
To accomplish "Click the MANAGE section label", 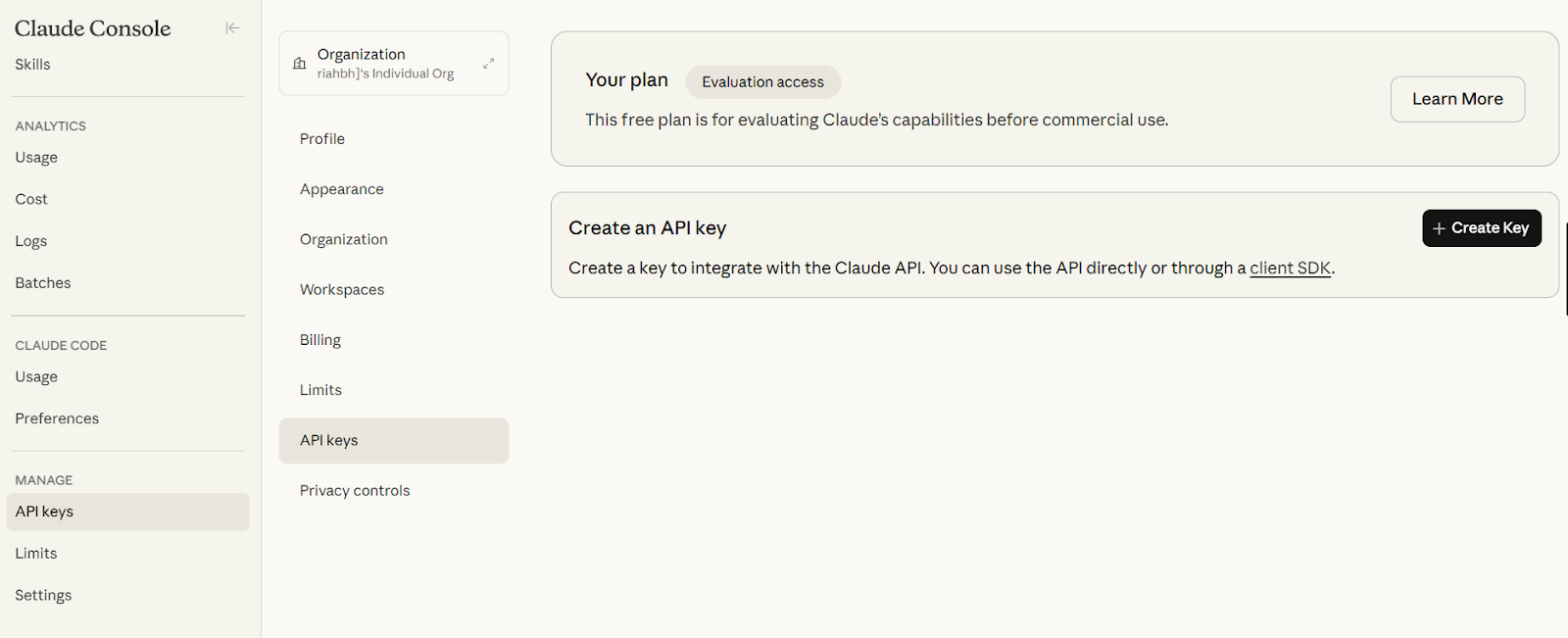I will tap(44, 480).
